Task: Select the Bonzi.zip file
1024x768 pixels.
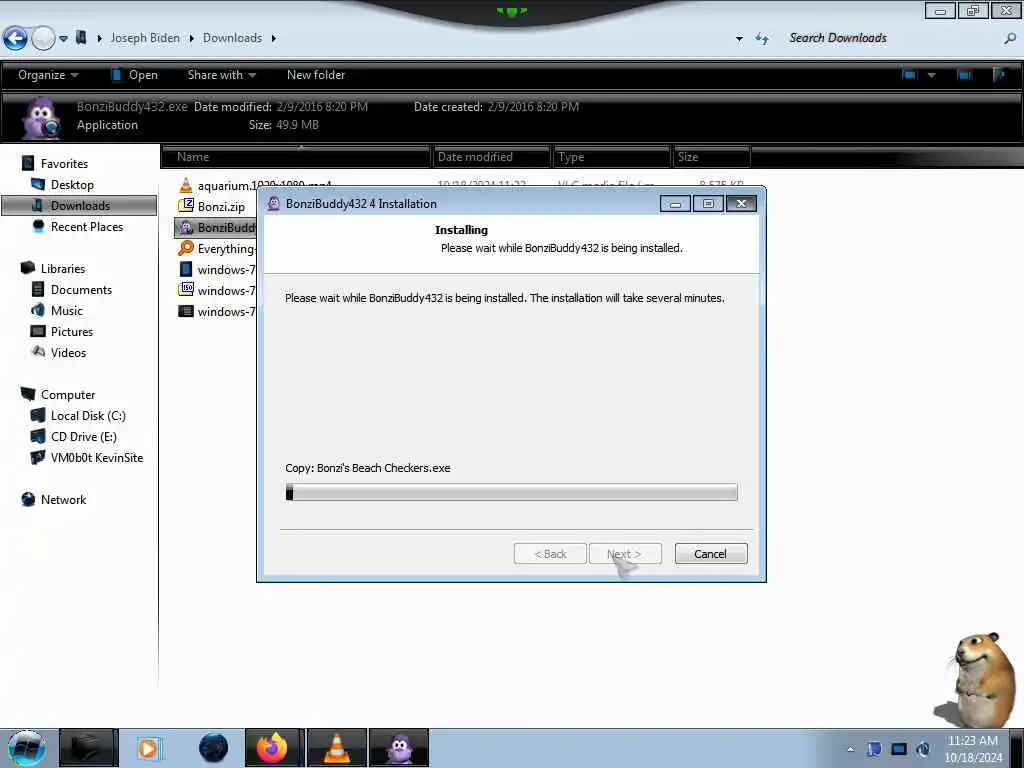Action: 221,206
